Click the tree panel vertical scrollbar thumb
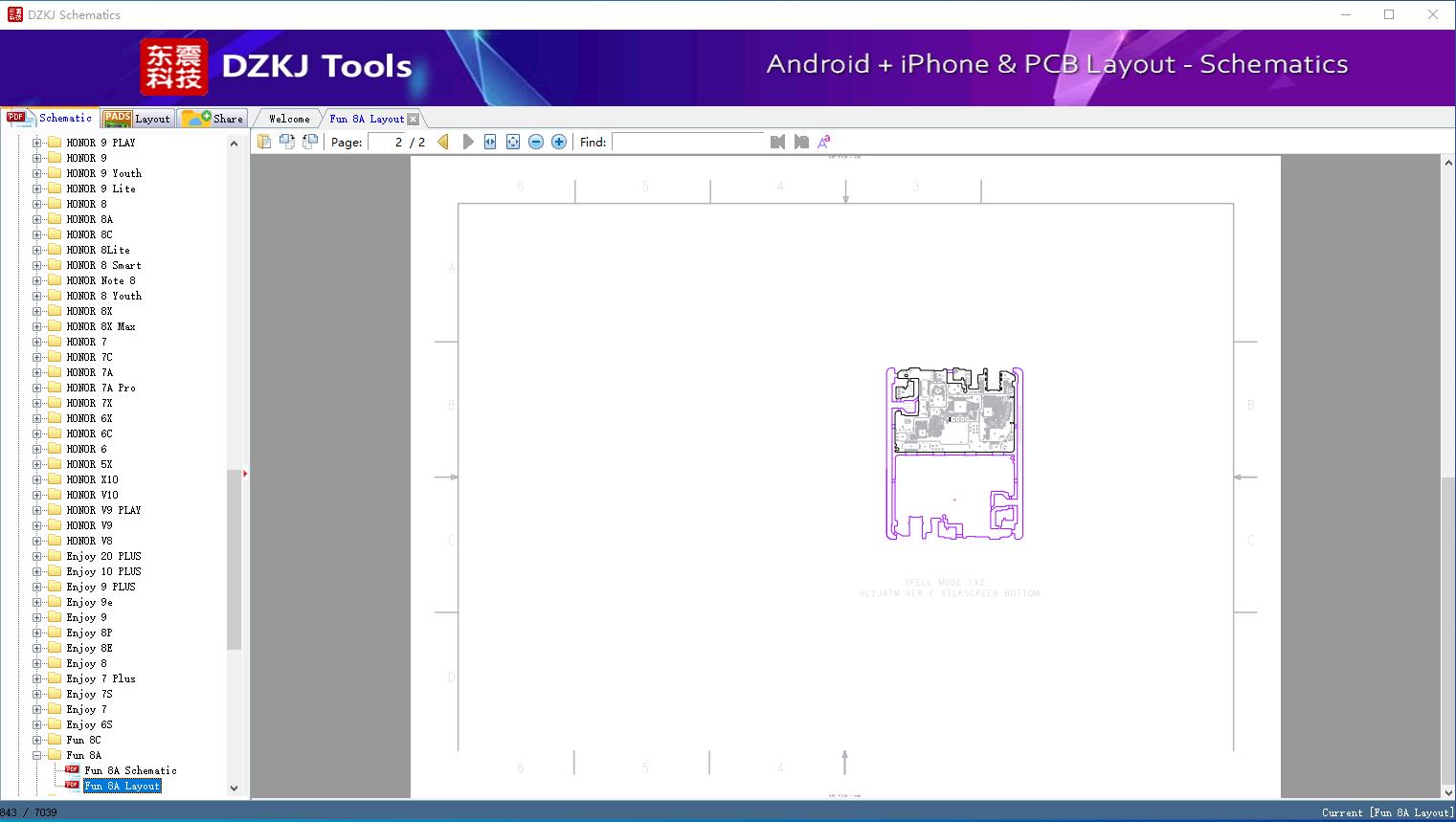The image size is (1456, 822). [234, 560]
